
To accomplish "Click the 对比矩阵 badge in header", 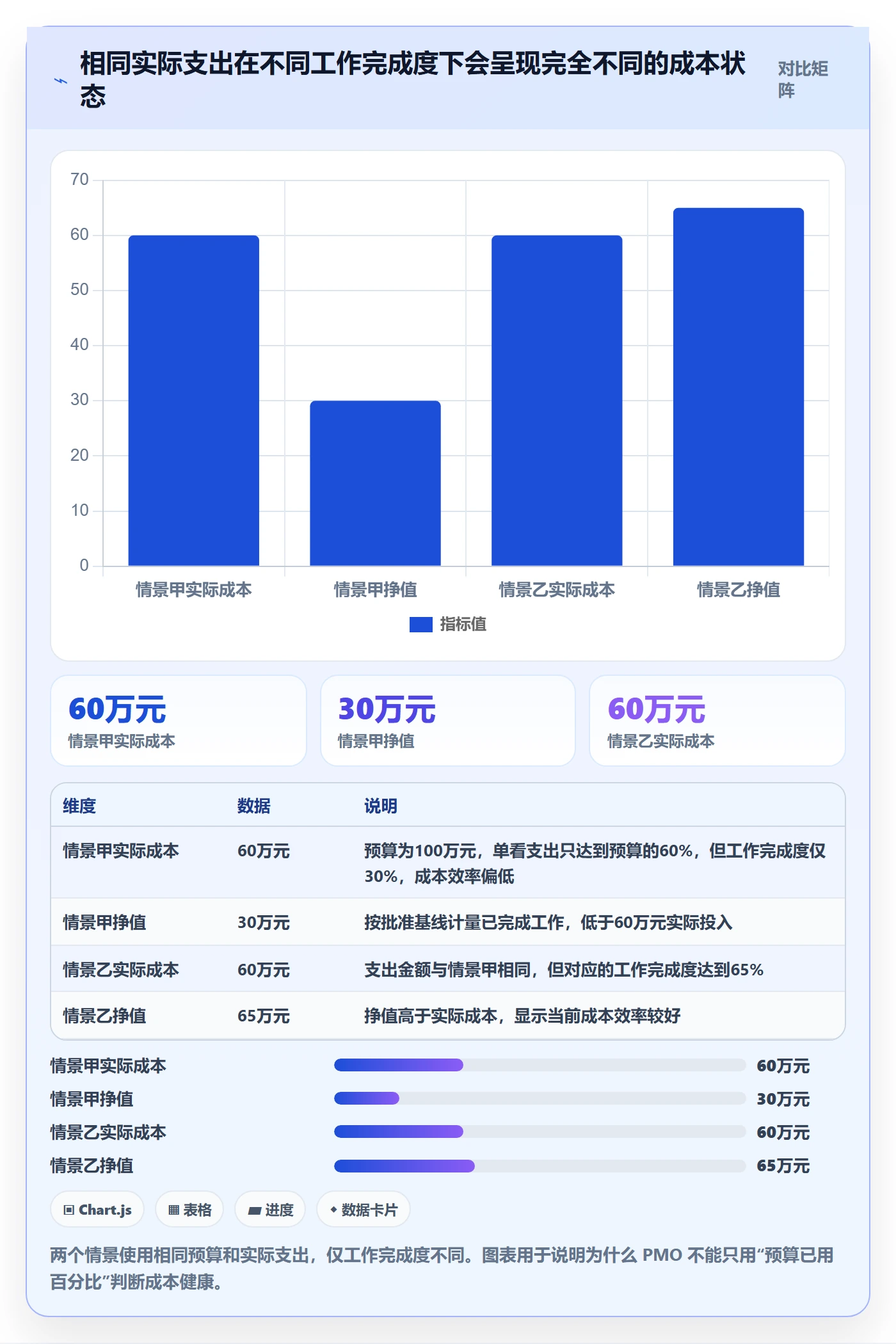I will tap(803, 79).
